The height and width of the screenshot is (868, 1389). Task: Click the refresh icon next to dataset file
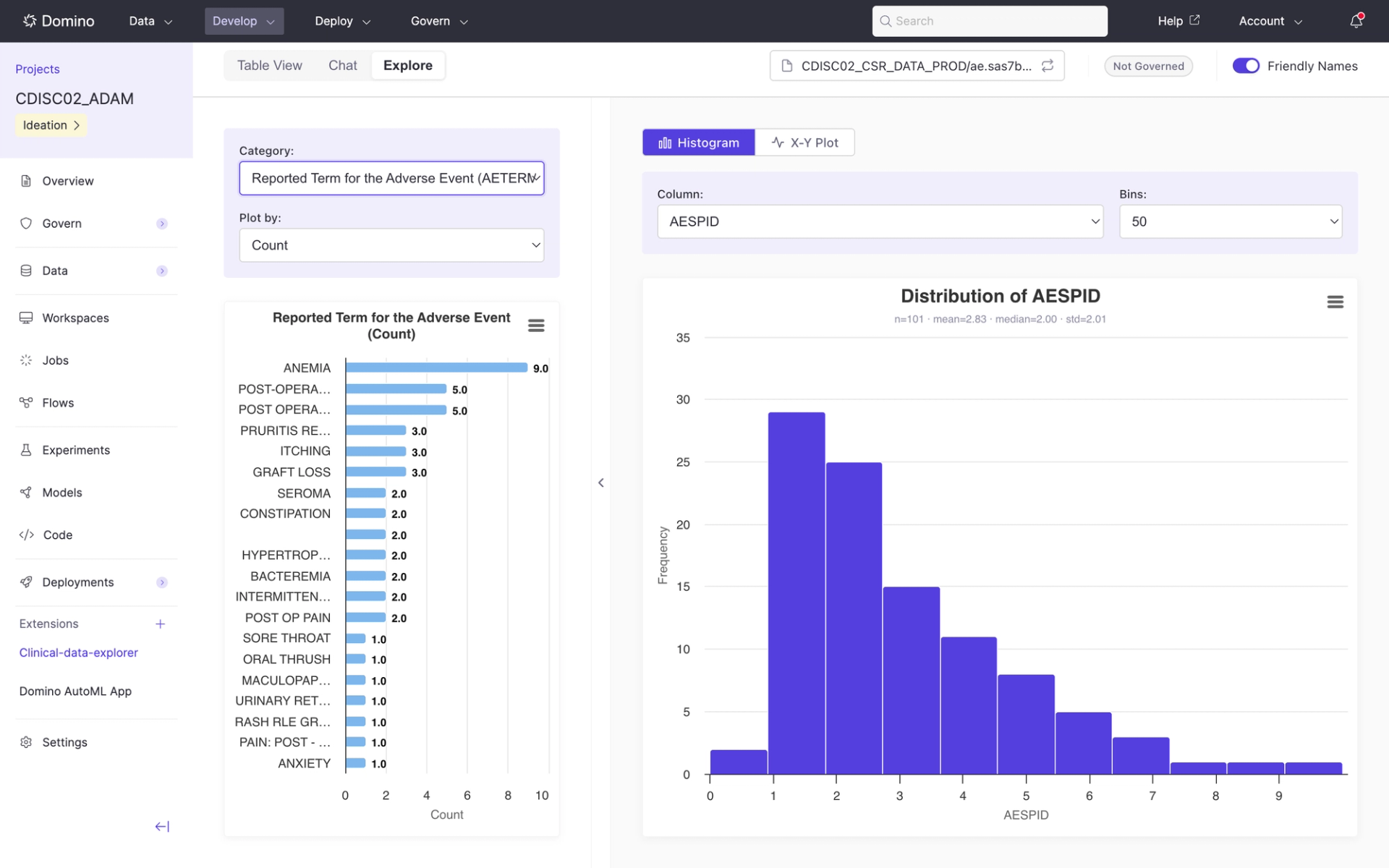(1048, 66)
